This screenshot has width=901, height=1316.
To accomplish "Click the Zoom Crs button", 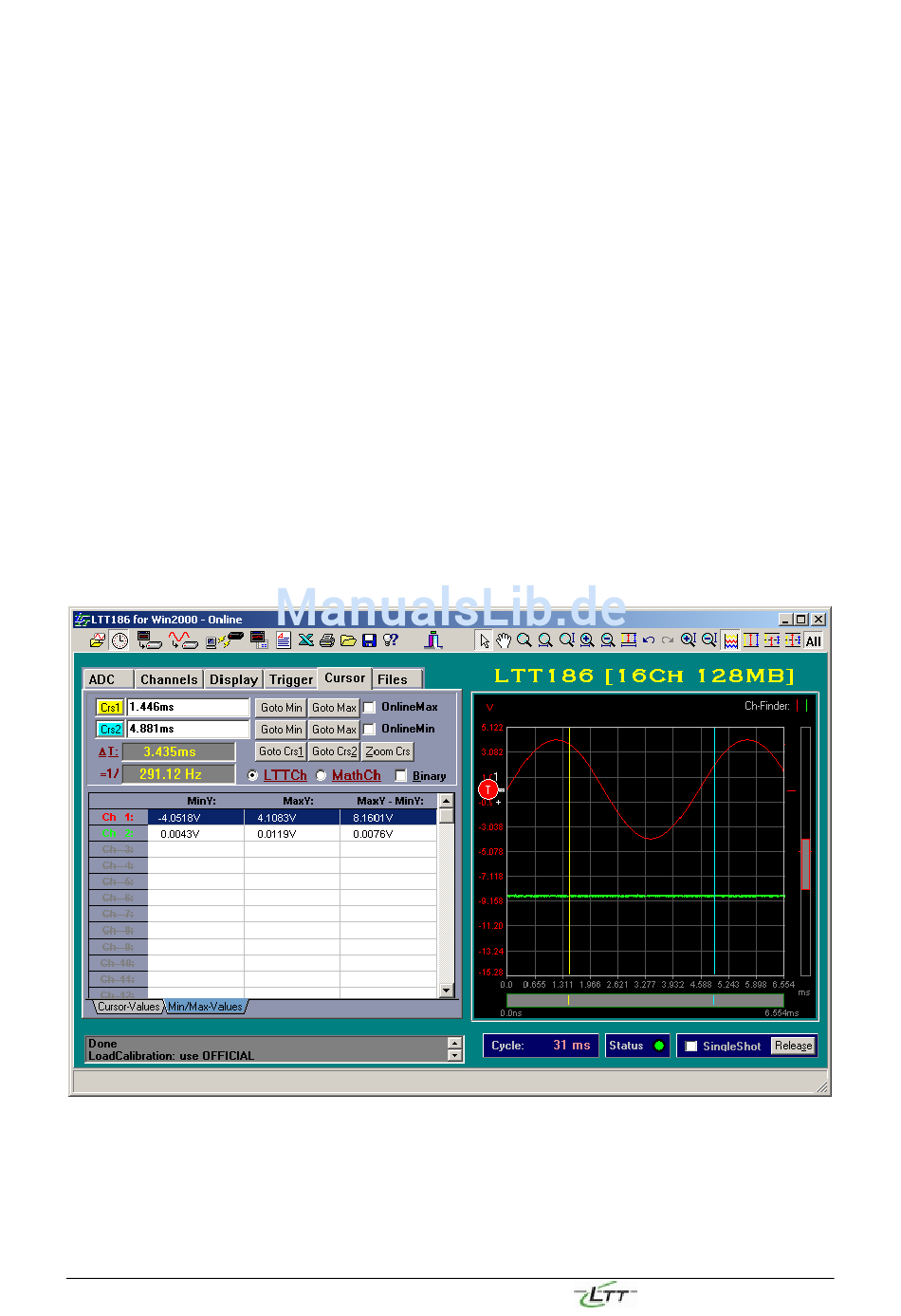I will (x=388, y=751).
